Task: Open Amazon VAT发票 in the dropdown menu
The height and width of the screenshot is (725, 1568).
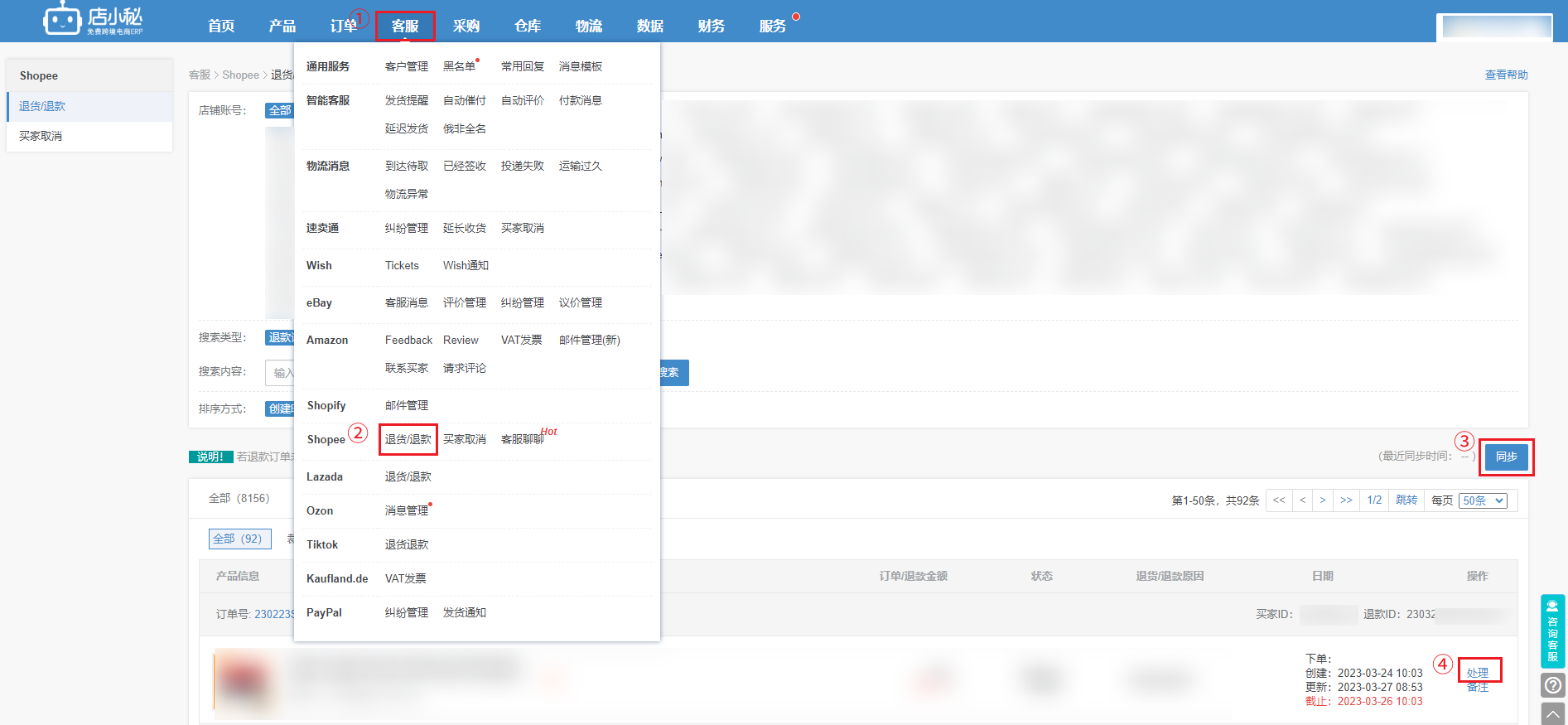Action: pyautogui.click(x=522, y=340)
